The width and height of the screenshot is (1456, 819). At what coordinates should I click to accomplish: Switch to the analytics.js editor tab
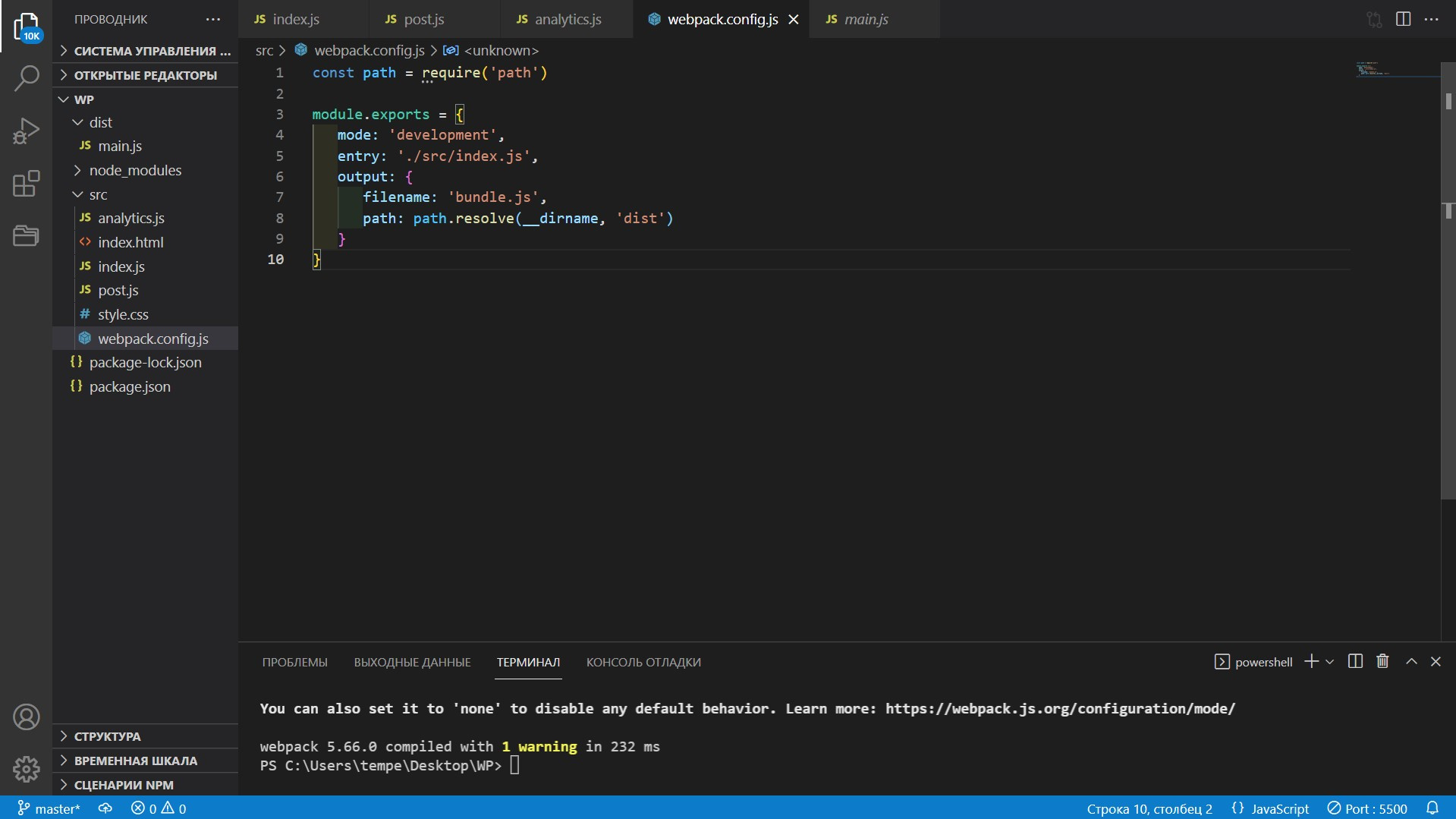pos(567,19)
